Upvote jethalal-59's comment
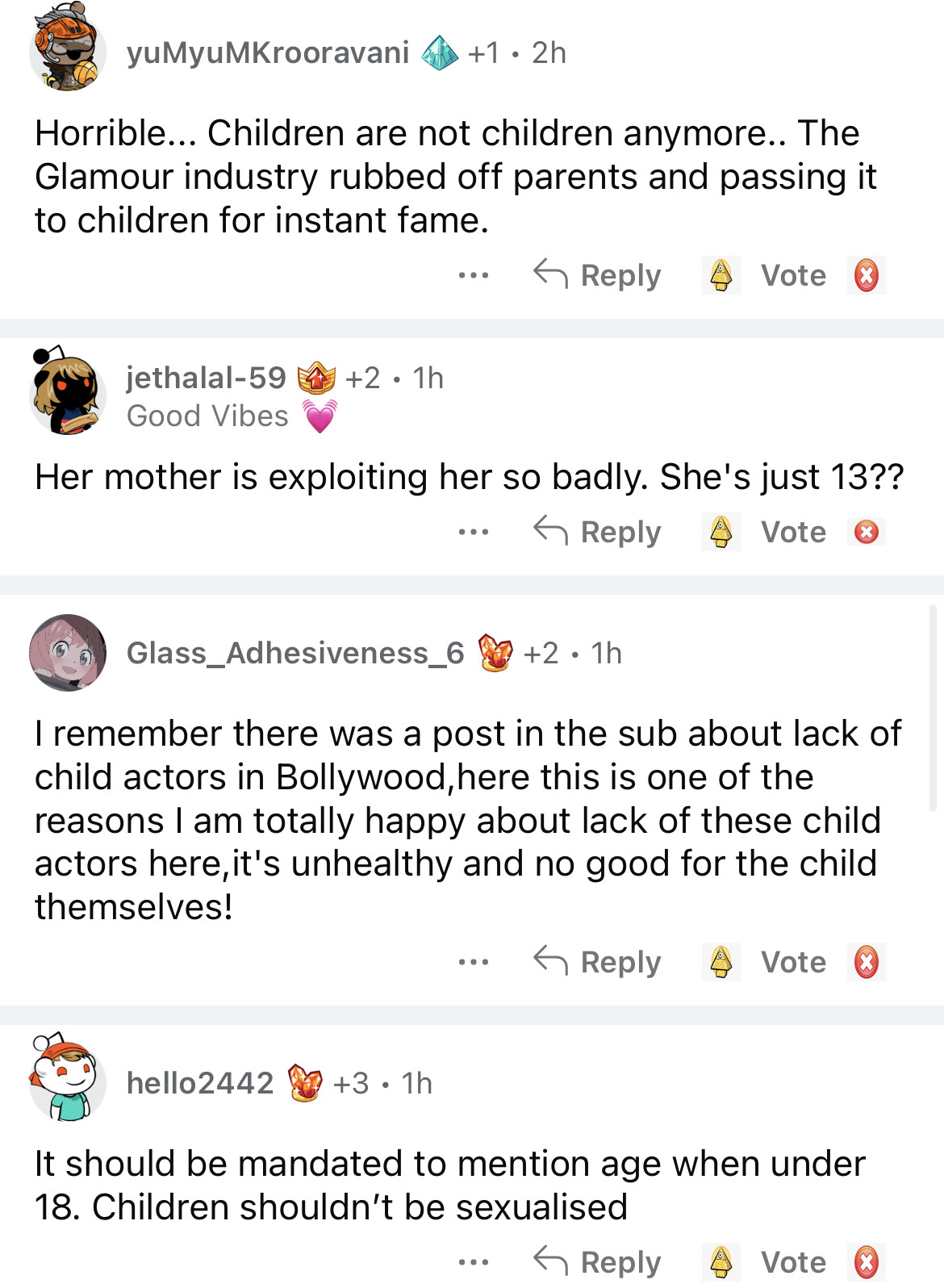Viewport: 944px width, 1288px height. pos(721,532)
